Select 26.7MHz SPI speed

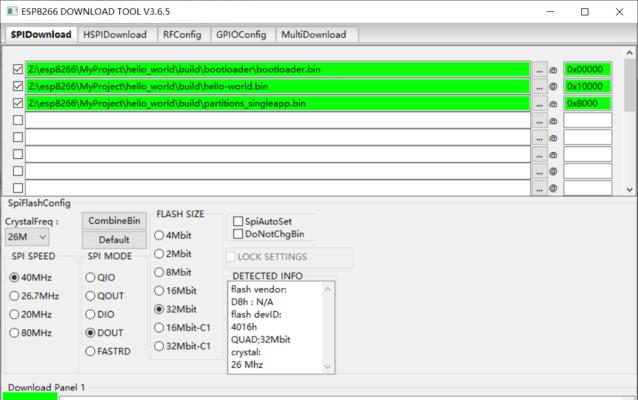pyautogui.click(x=14, y=296)
